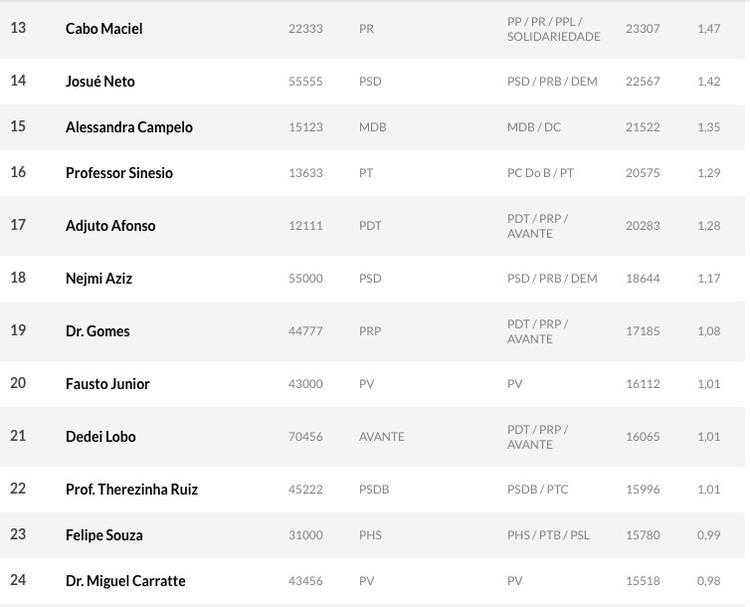Open Fausto Junior's entry
The height and width of the screenshot is (607, 750).
pos(108,384)
